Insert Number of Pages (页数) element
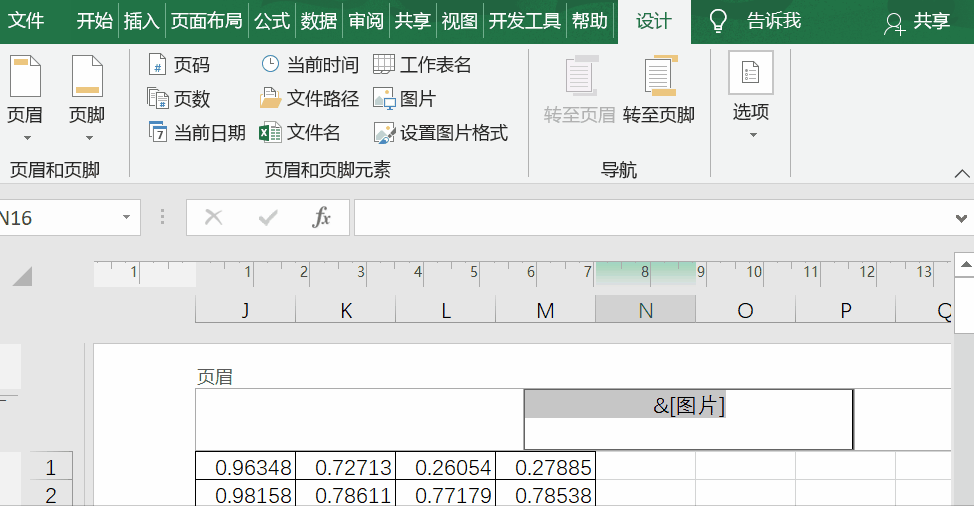 (179, 98)
